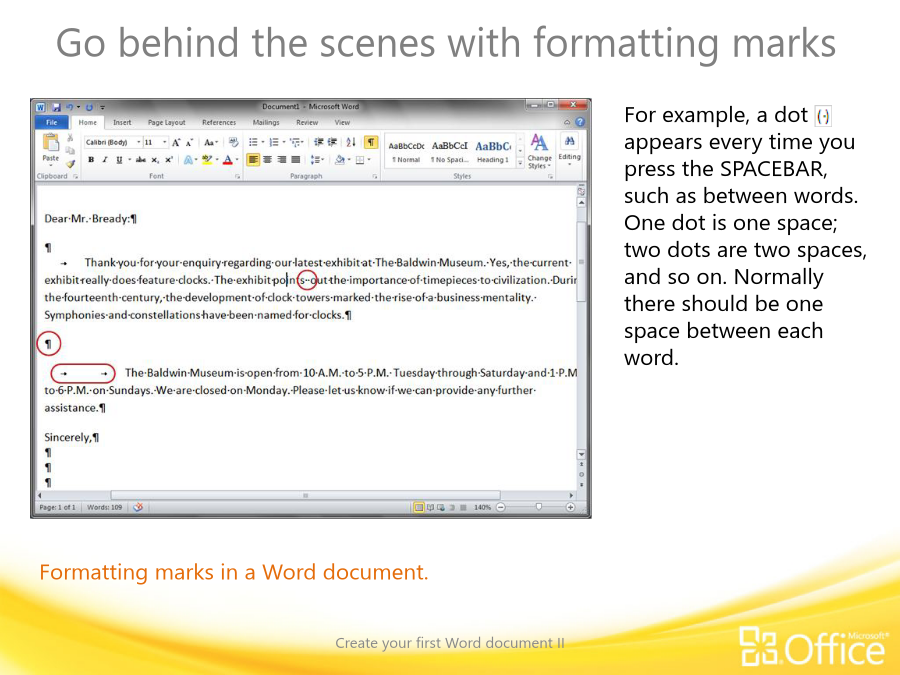Click the Cut scissors icon

(70, 138)
